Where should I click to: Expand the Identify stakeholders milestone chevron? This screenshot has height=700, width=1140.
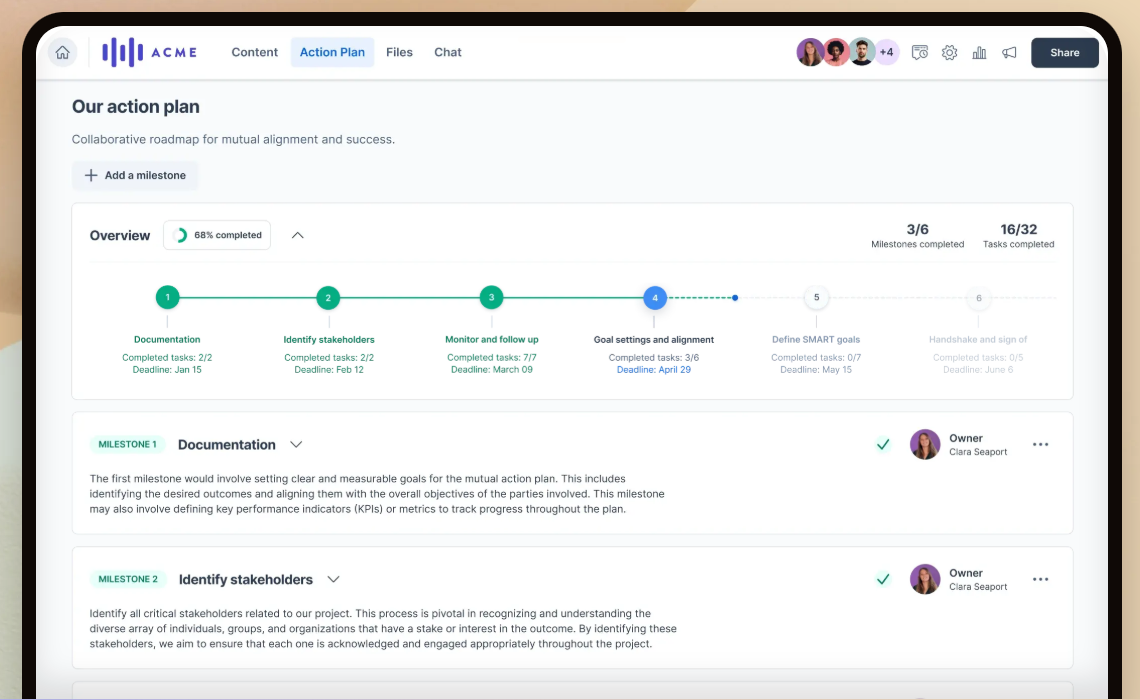pos(333,579)
